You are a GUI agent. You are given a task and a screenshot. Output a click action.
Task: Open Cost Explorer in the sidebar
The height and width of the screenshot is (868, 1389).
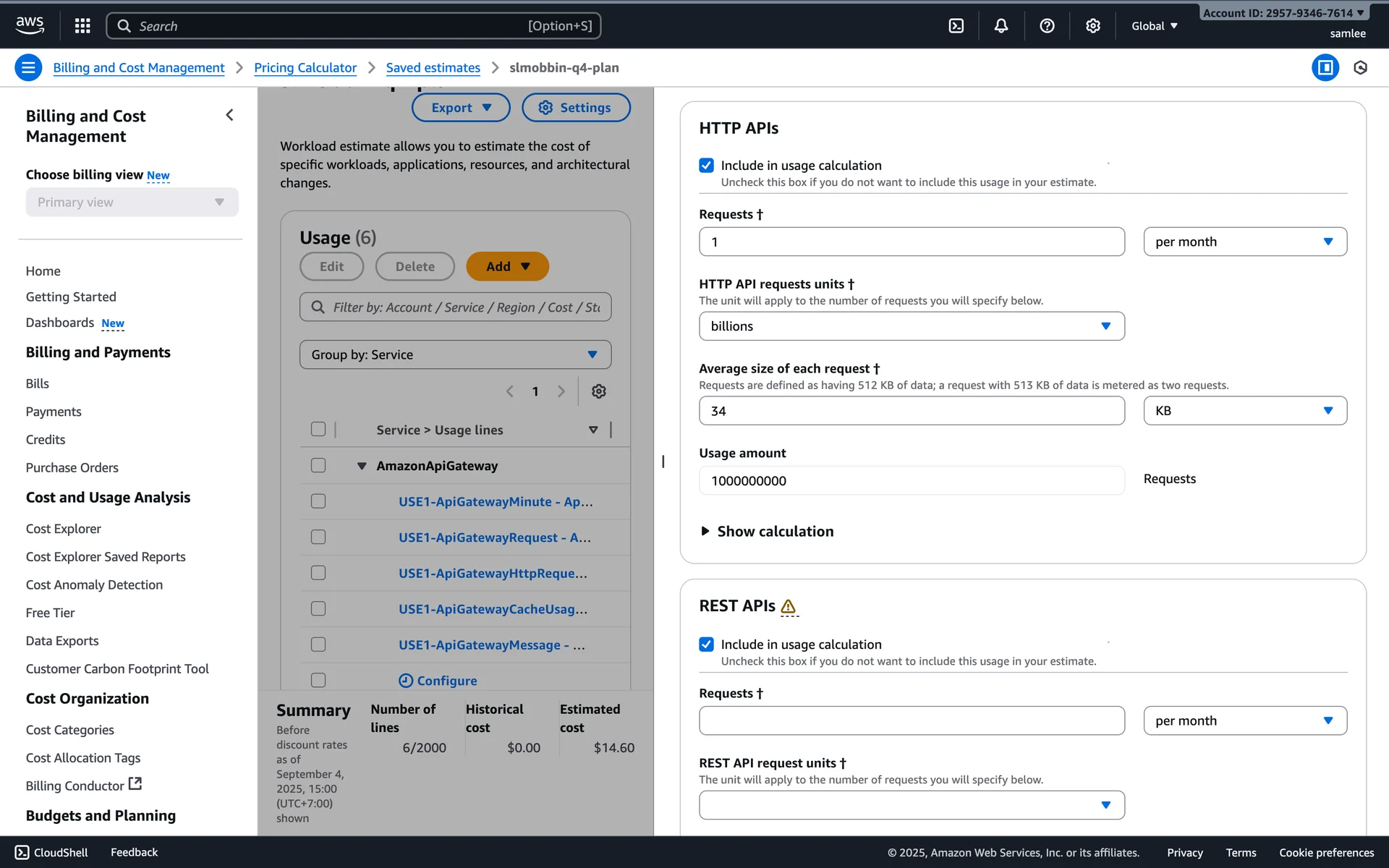pos(63,529)
